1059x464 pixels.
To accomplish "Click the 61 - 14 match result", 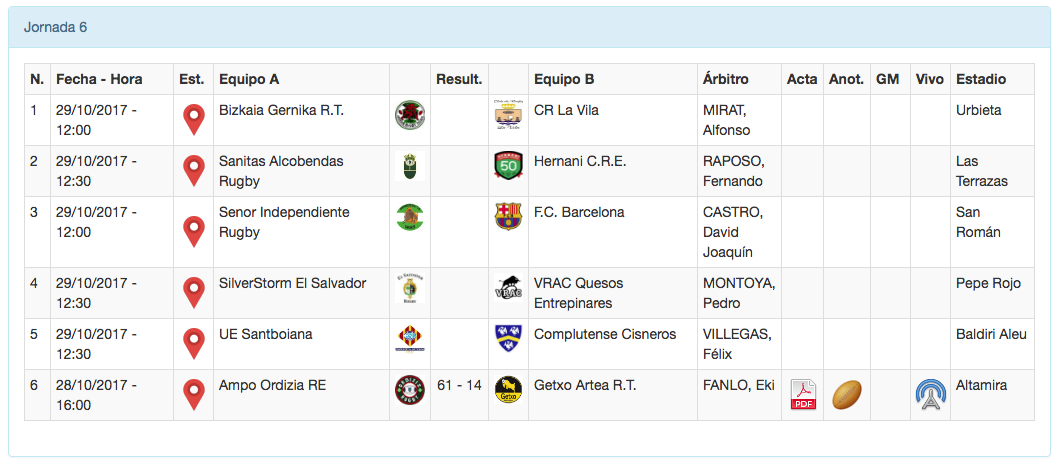I will 459,385.
